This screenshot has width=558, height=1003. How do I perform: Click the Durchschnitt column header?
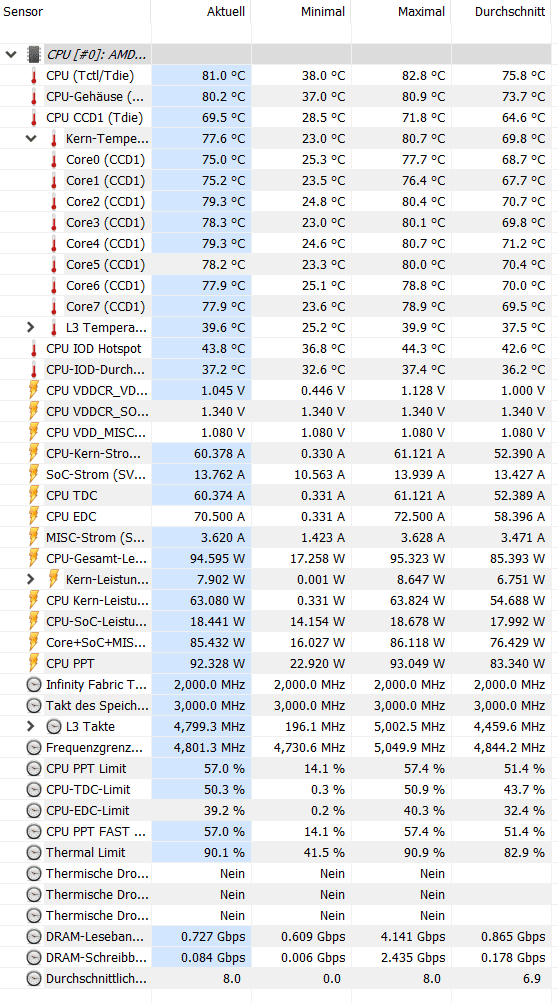pos(501,12)
